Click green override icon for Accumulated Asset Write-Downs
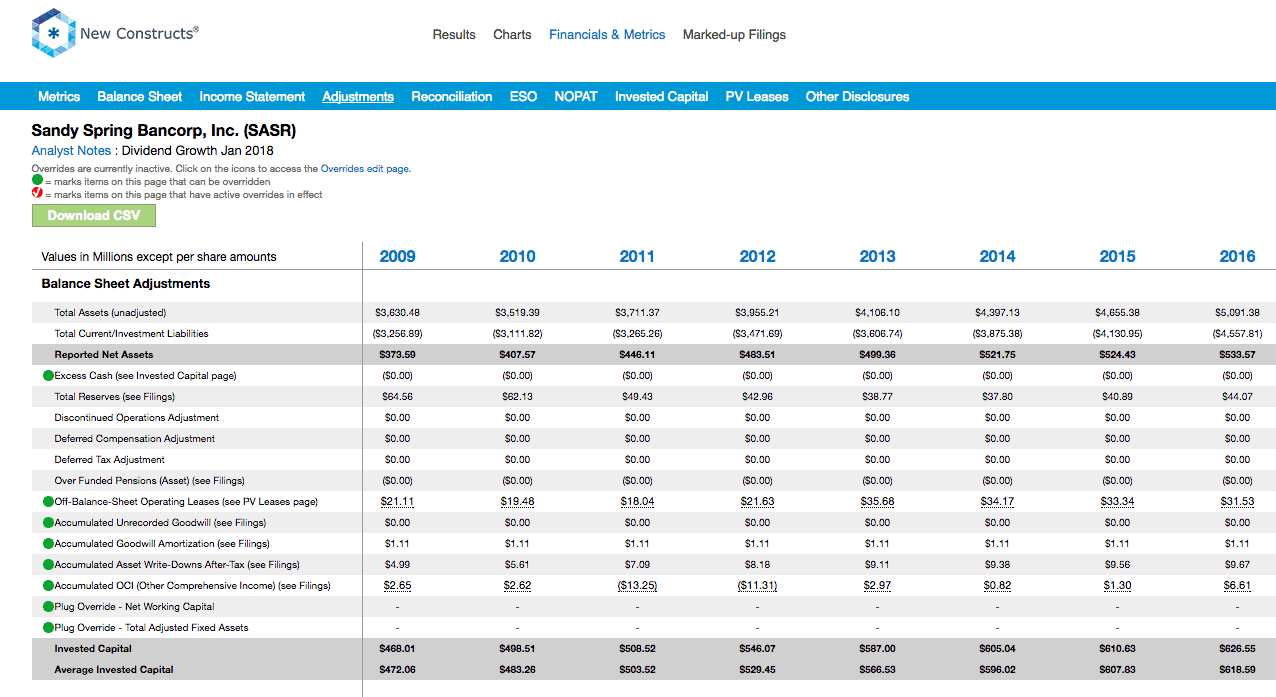The width and height of the screenshot is (1276, 697). point(48,565)
